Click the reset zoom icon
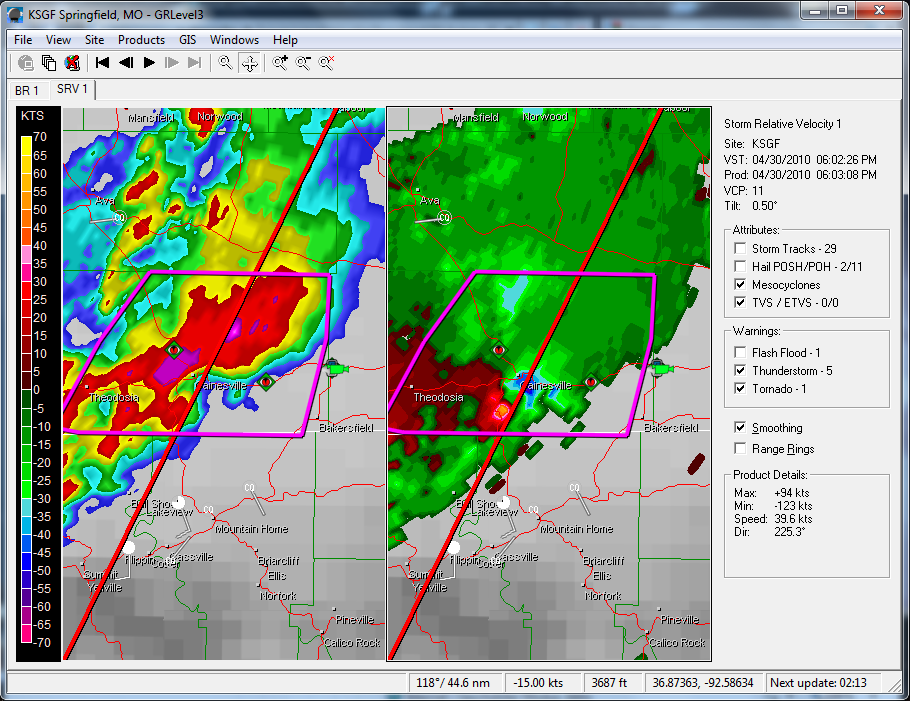 pyautogui.click(x=326, y=63)
